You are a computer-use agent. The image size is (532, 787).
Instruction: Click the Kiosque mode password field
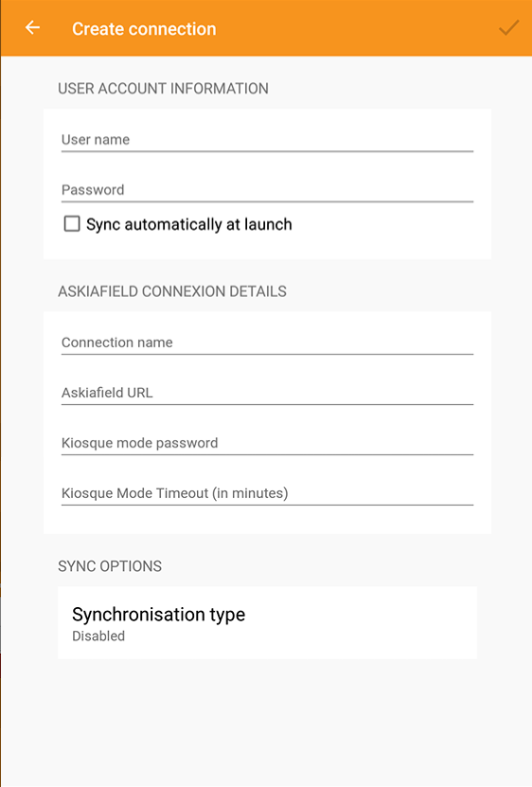(267, 443)
